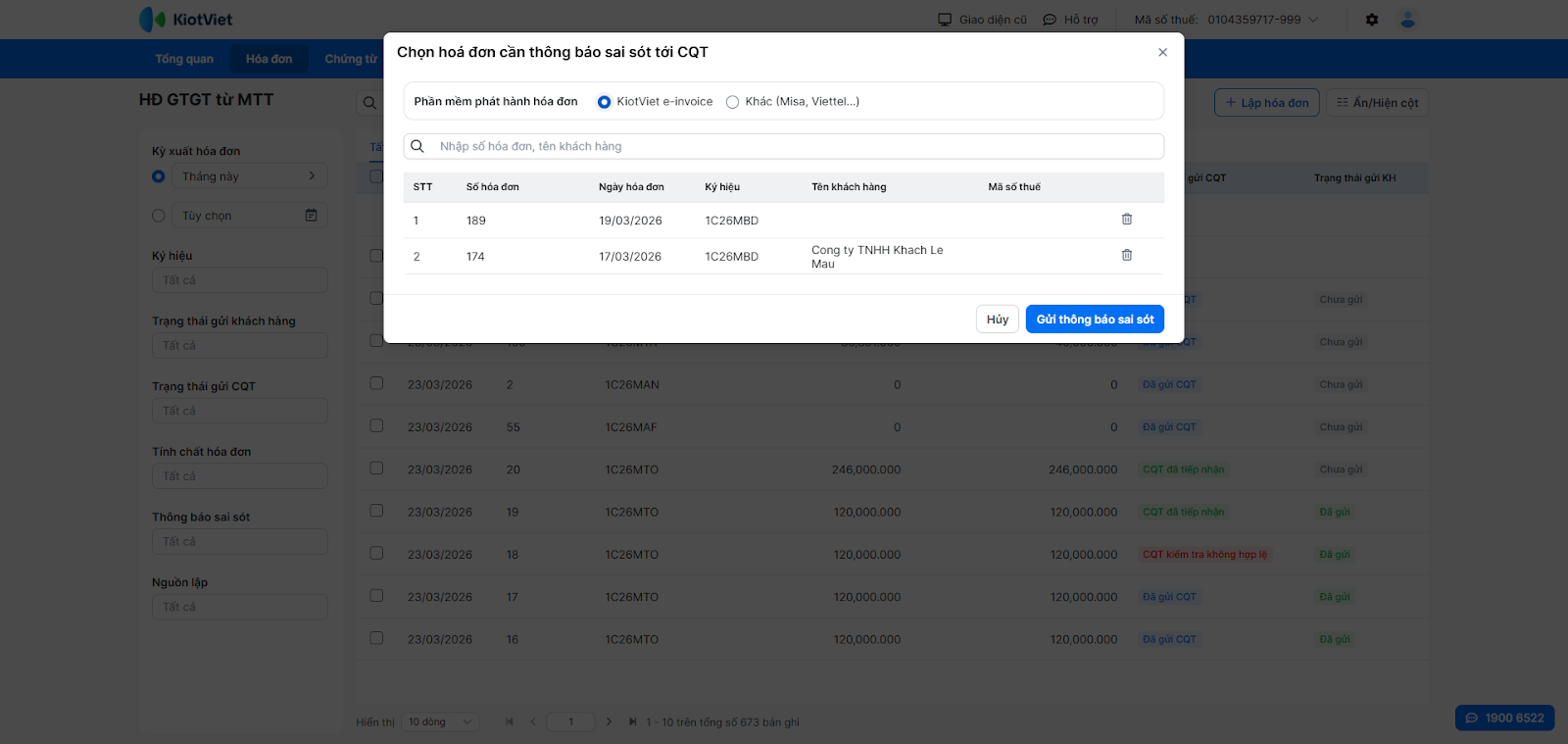Close the error notification dialog

pos(1162,53)
